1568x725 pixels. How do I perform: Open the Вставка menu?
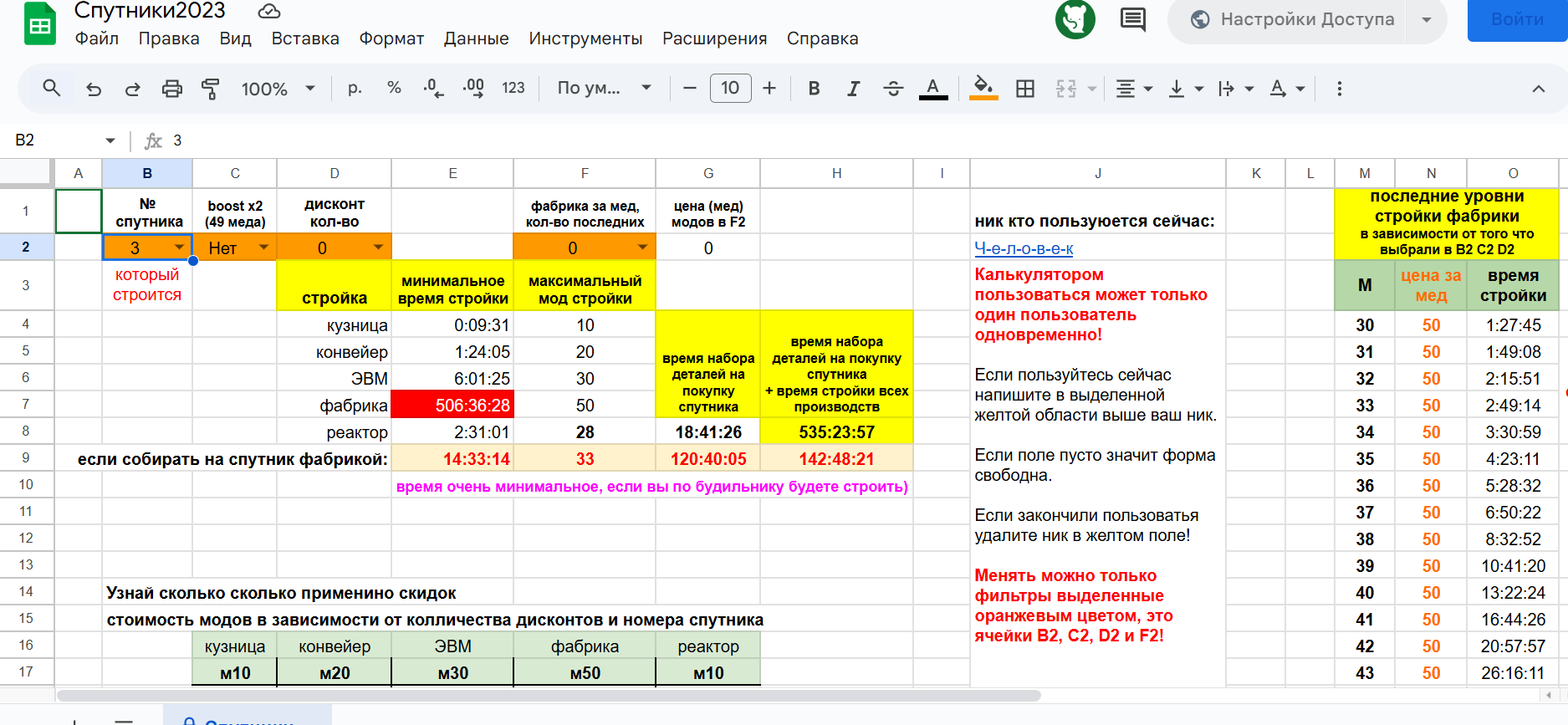305,38
